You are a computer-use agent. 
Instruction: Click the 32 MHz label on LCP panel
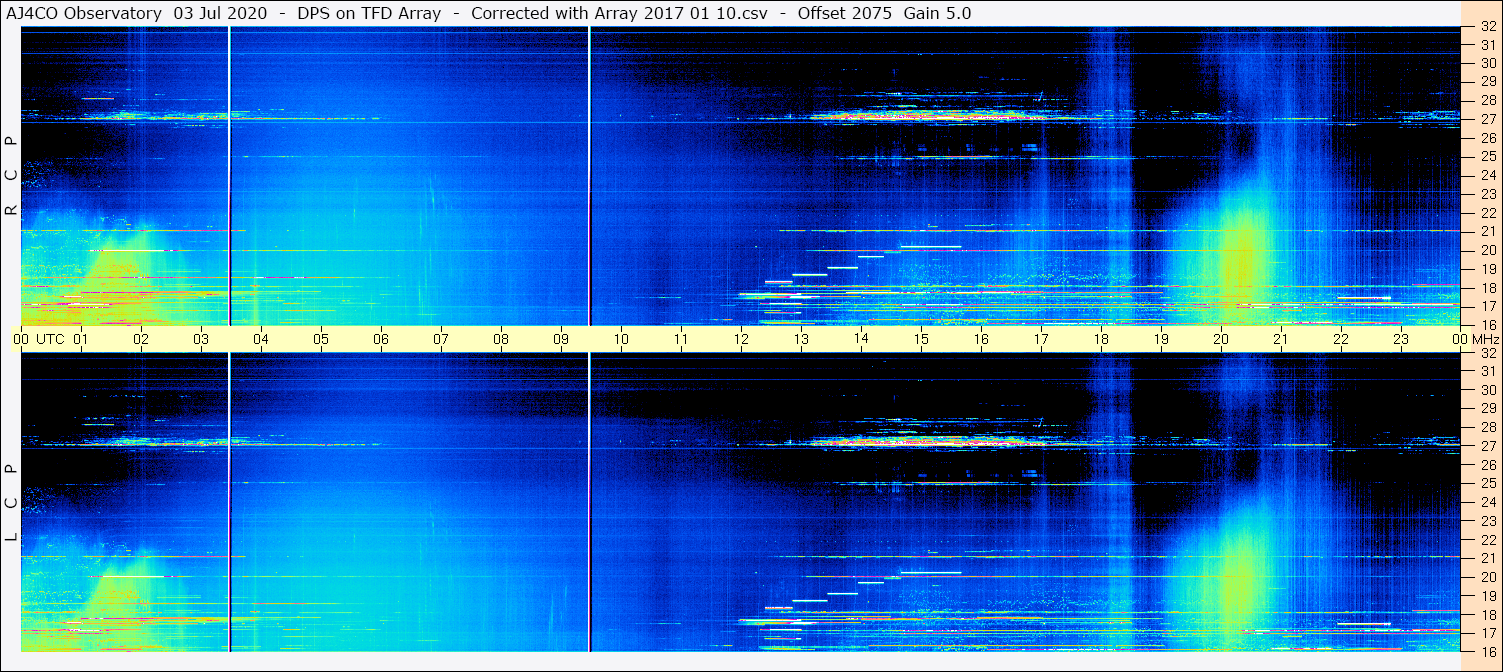click(x=1487, y=353)
